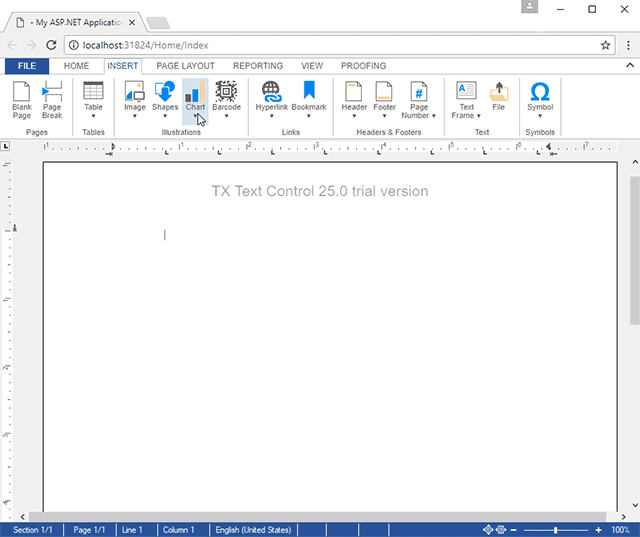Open the PROOFING tab

(363, 66)
